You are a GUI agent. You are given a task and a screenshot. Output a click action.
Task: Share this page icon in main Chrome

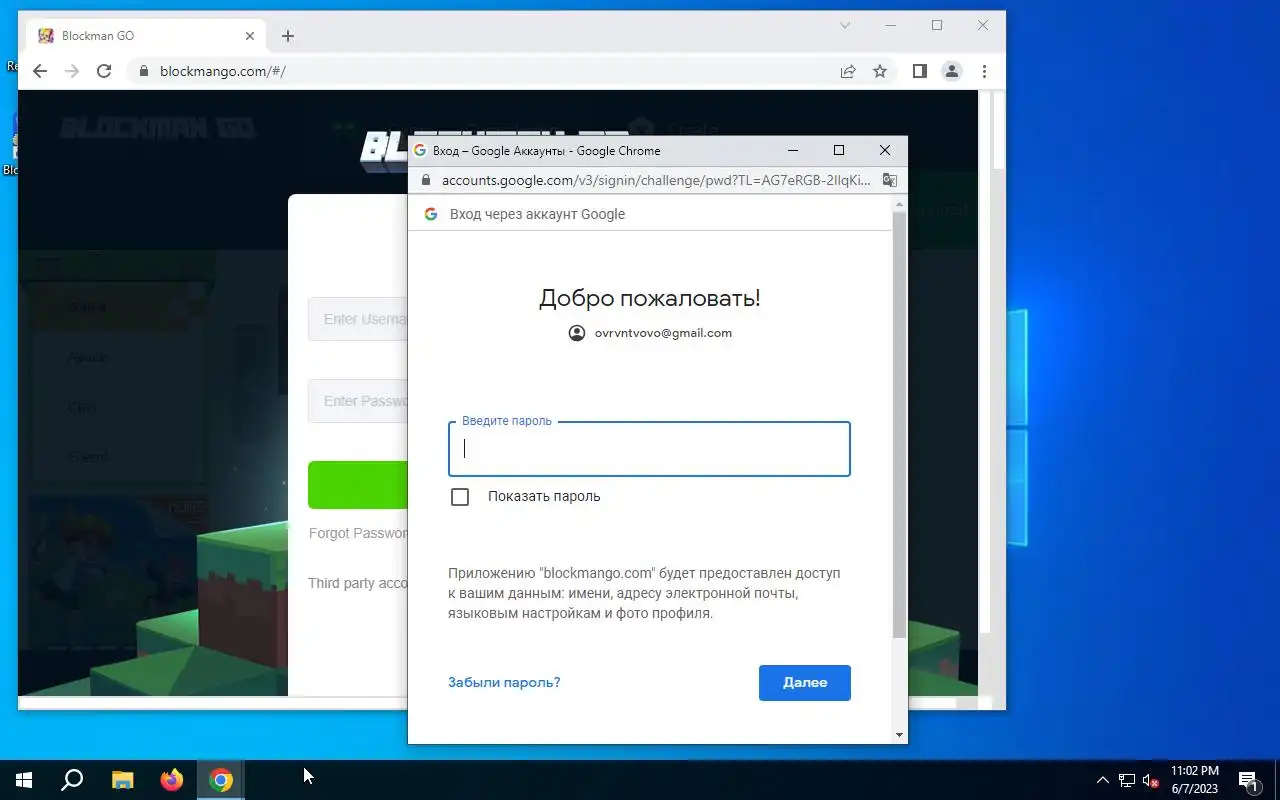click(x=848, y=71)
